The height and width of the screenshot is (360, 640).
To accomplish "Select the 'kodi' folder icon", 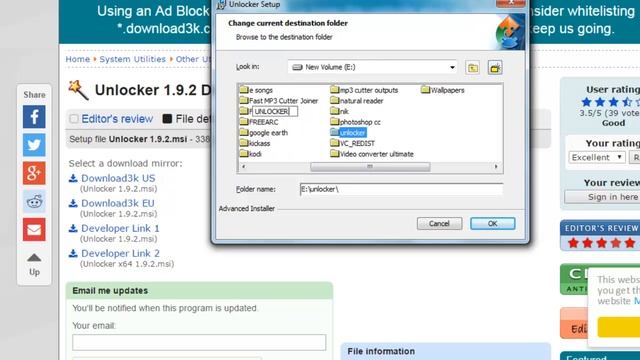I will [x=244, y=153].
